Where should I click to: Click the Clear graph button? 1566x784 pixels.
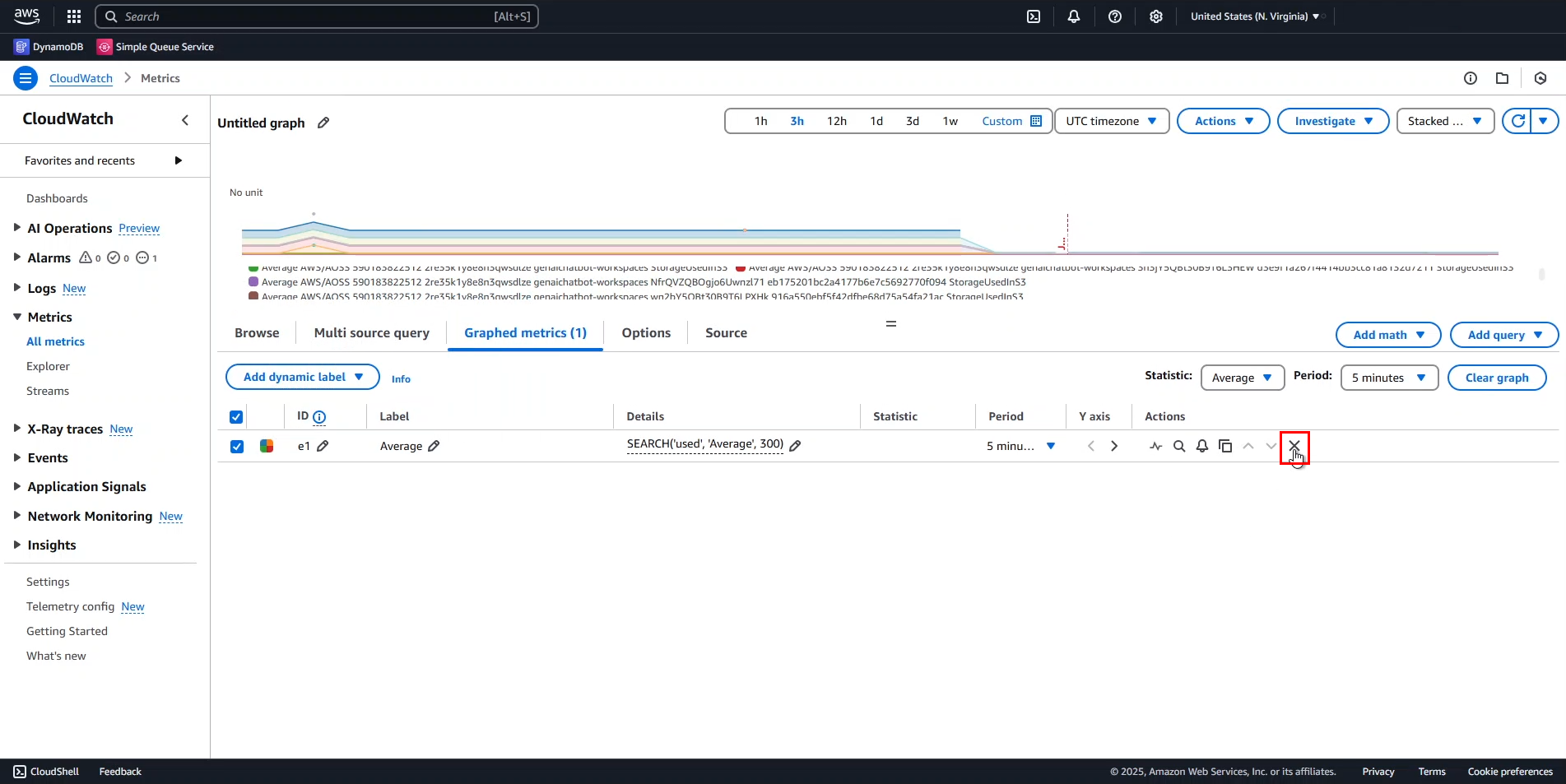pyautogui.click(x=1496, y=378)
